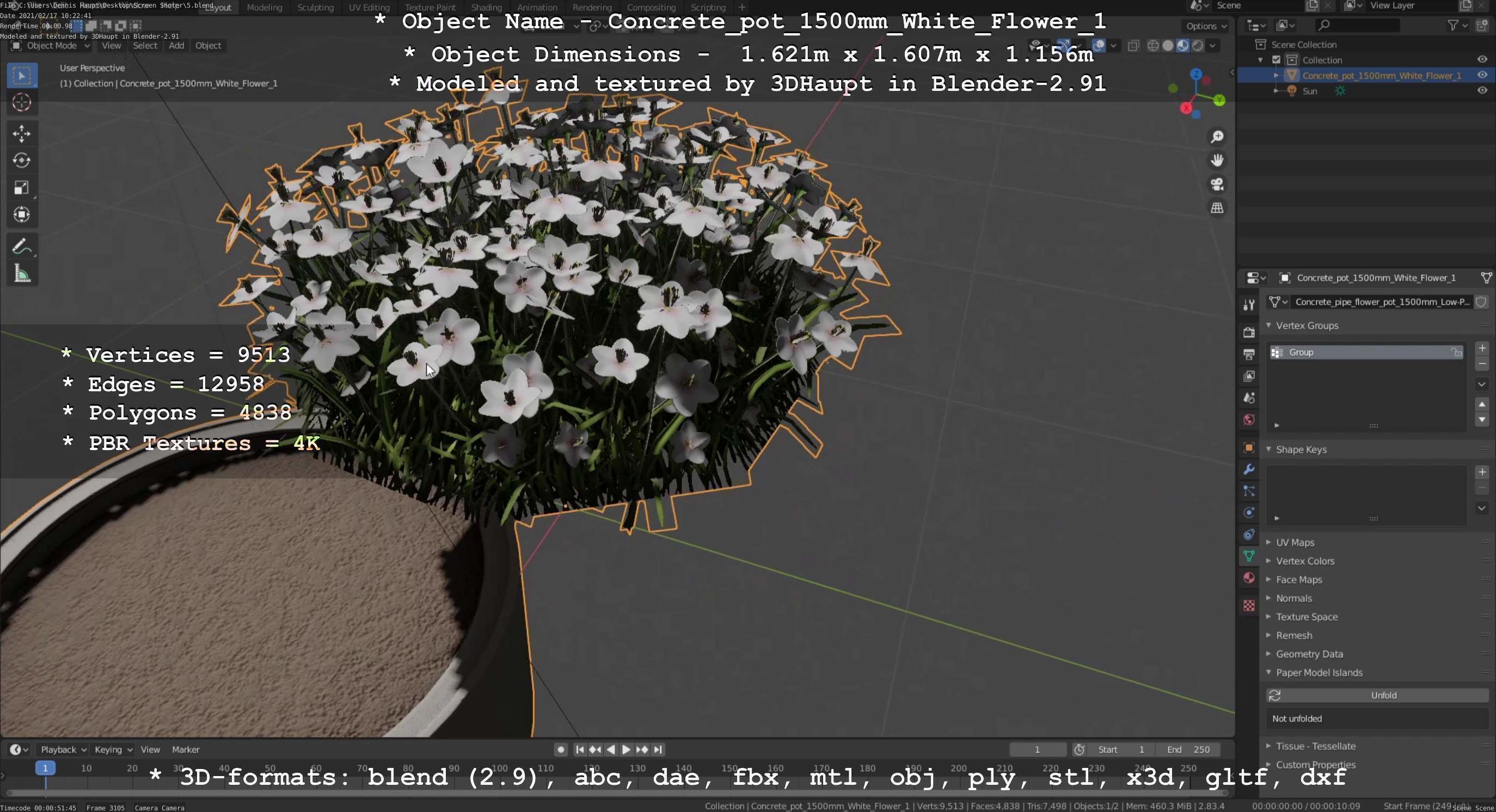Screen dimensions: 1496x812
Task: Open the Render properties tab
Action: click(x=1249, y=332)
